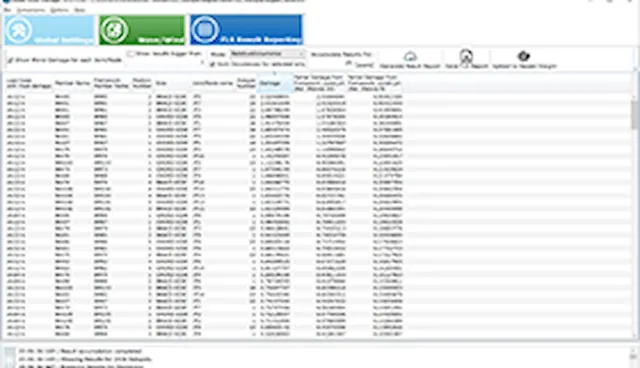Open the blue FLS Result Reporting tab
Viewport: 640px width, 368px height.
246,30
